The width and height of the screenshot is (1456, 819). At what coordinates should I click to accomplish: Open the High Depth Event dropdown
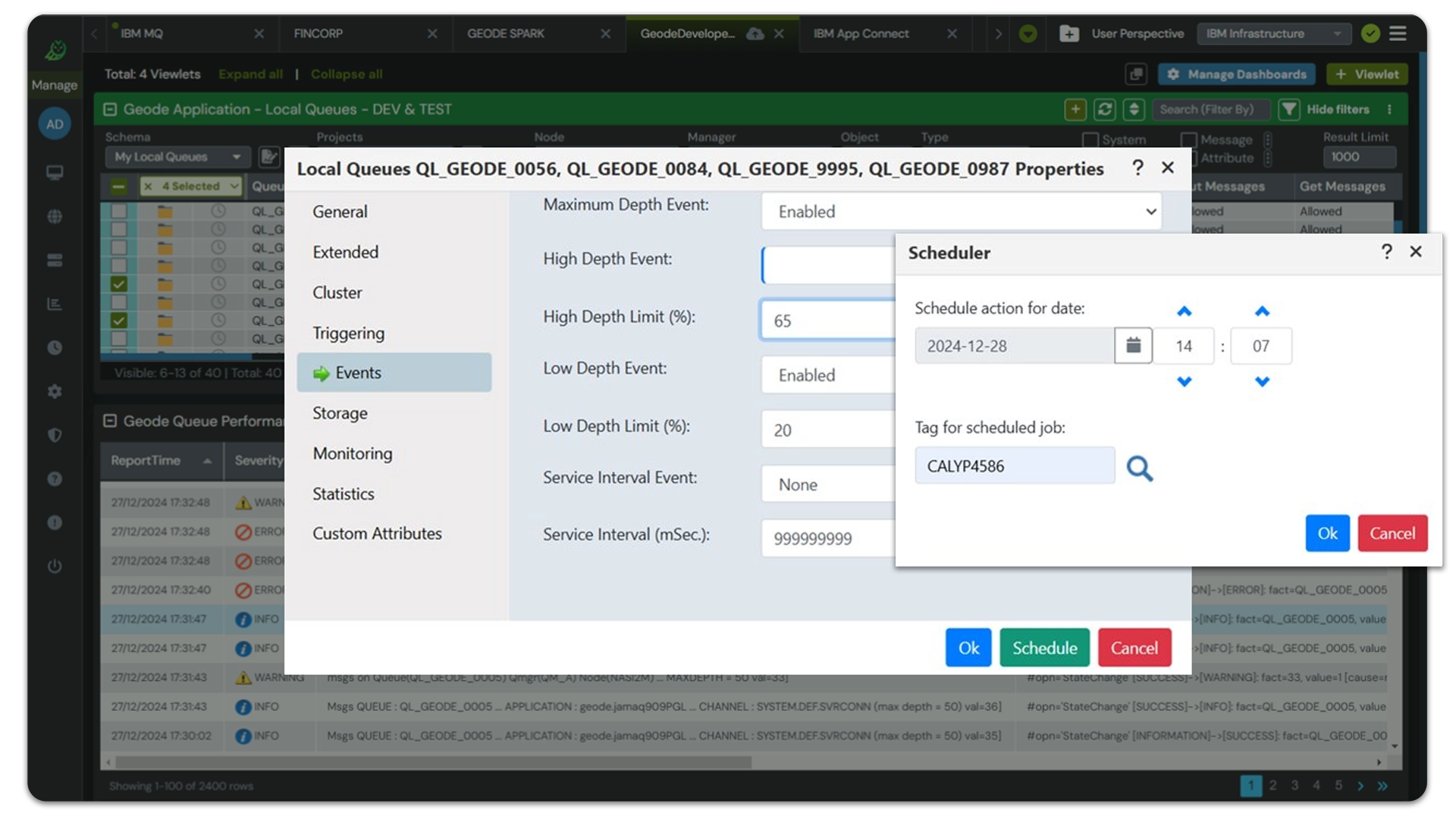[x=828, y=265]
